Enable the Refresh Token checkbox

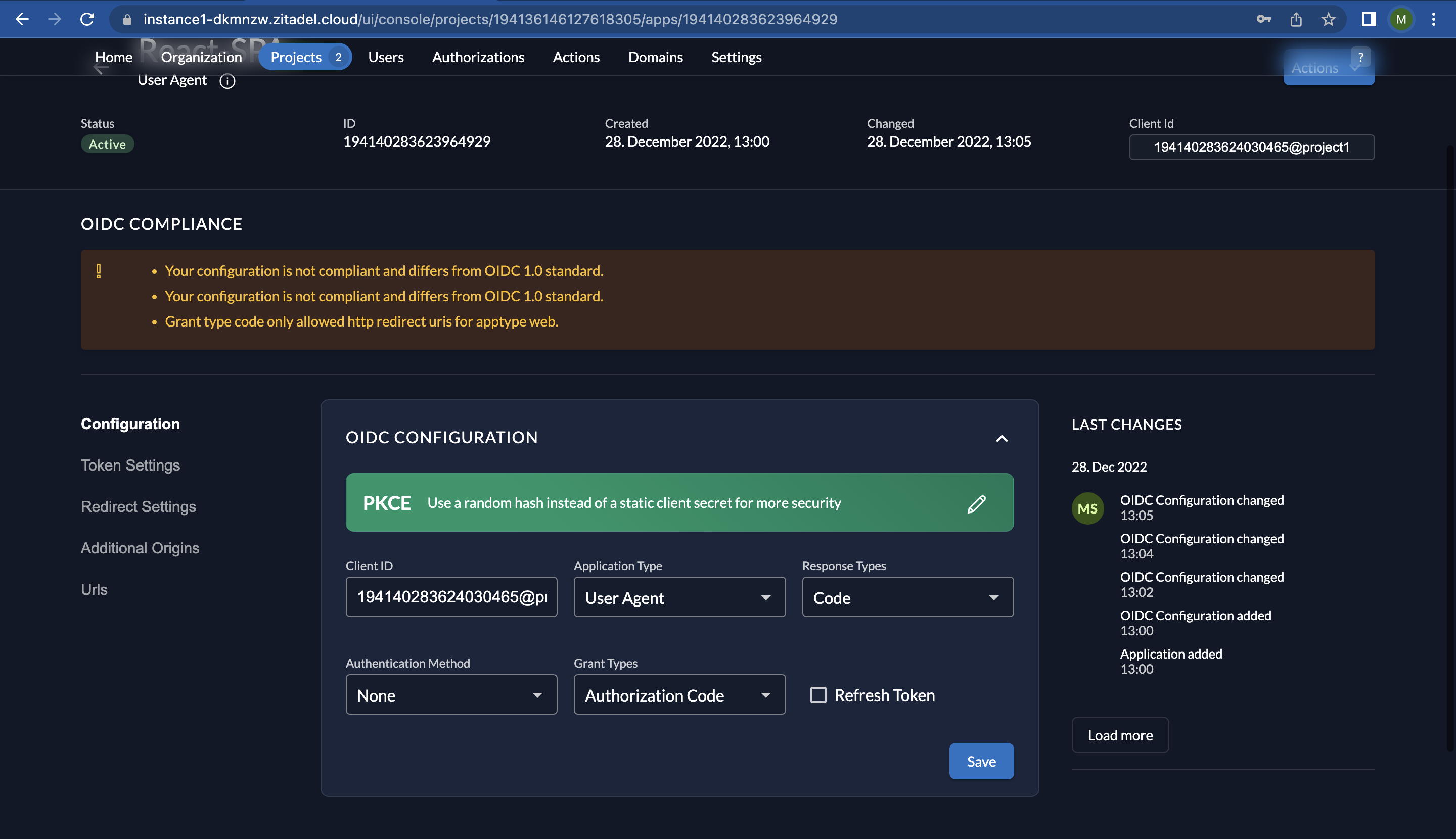click(x=818, y=695)
